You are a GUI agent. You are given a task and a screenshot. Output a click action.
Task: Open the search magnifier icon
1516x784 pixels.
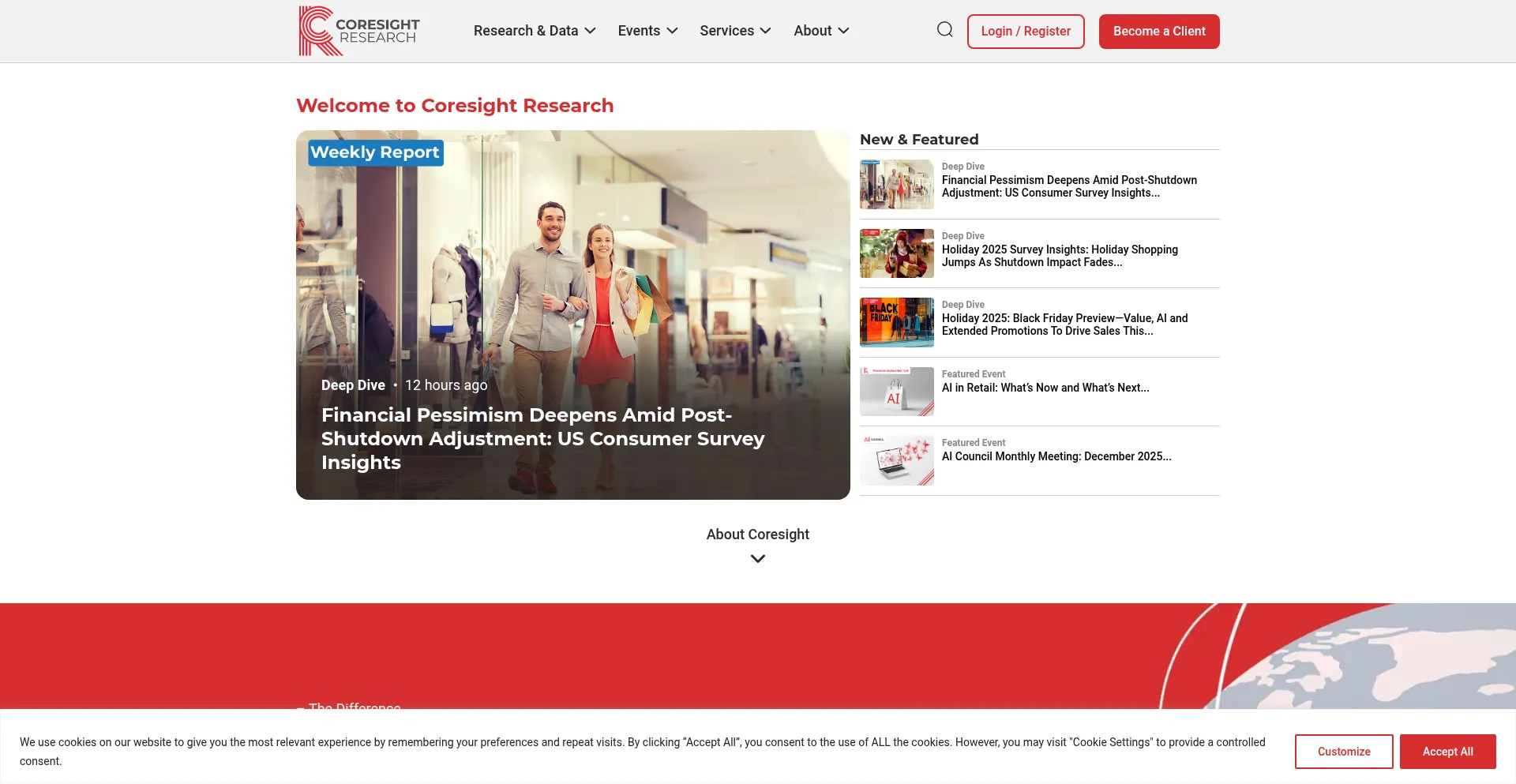944,30
